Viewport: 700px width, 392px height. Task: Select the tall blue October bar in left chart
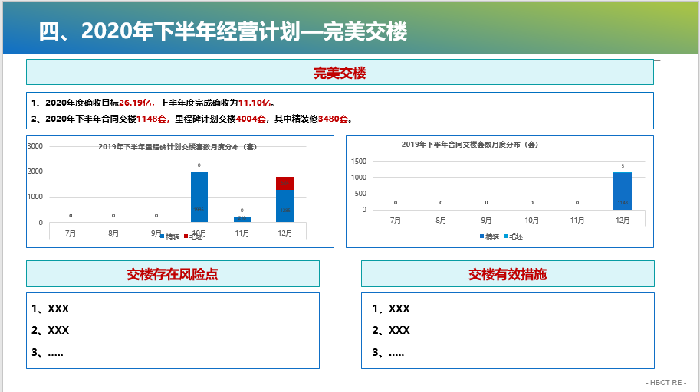tap(199, 197)
